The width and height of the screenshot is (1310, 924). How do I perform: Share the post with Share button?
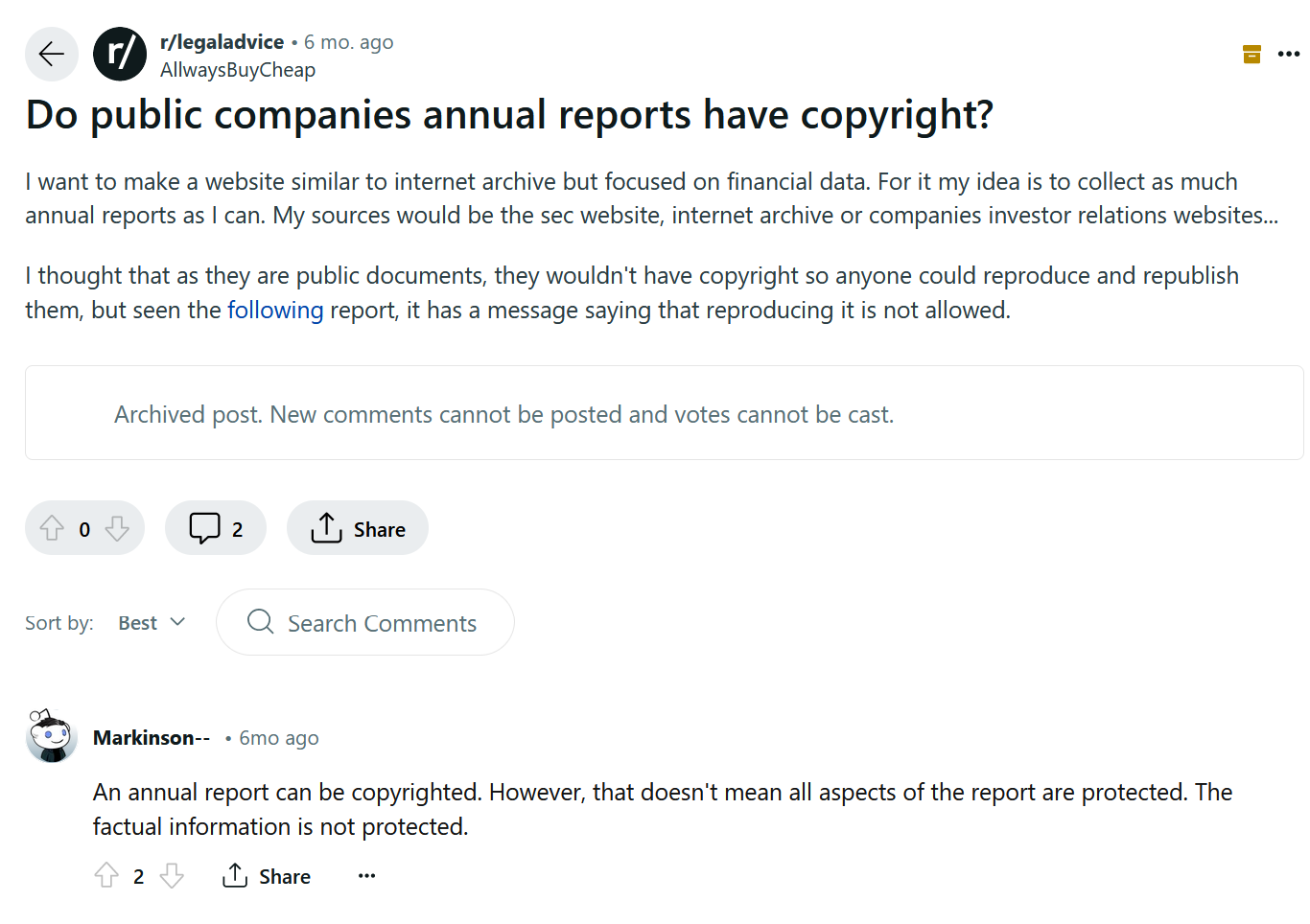[x=358, y=528]
